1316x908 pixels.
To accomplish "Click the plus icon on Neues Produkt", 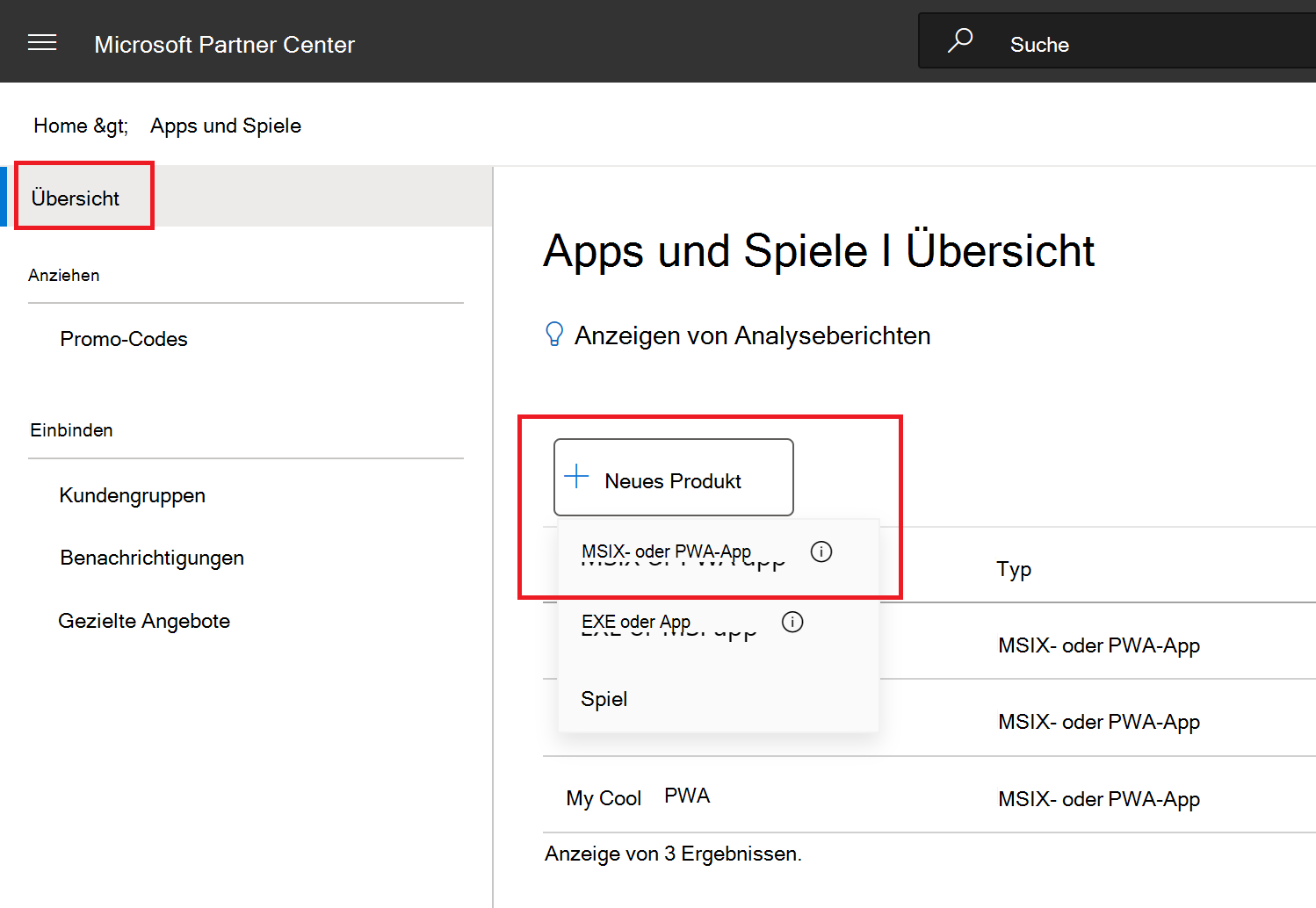I will point(576,476).
